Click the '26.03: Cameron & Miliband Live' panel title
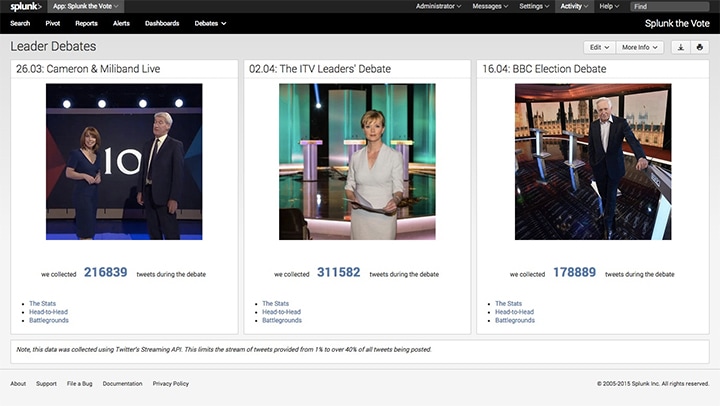Image resolution: width=720 pixels, height=406 pixels. click(88, 69)
